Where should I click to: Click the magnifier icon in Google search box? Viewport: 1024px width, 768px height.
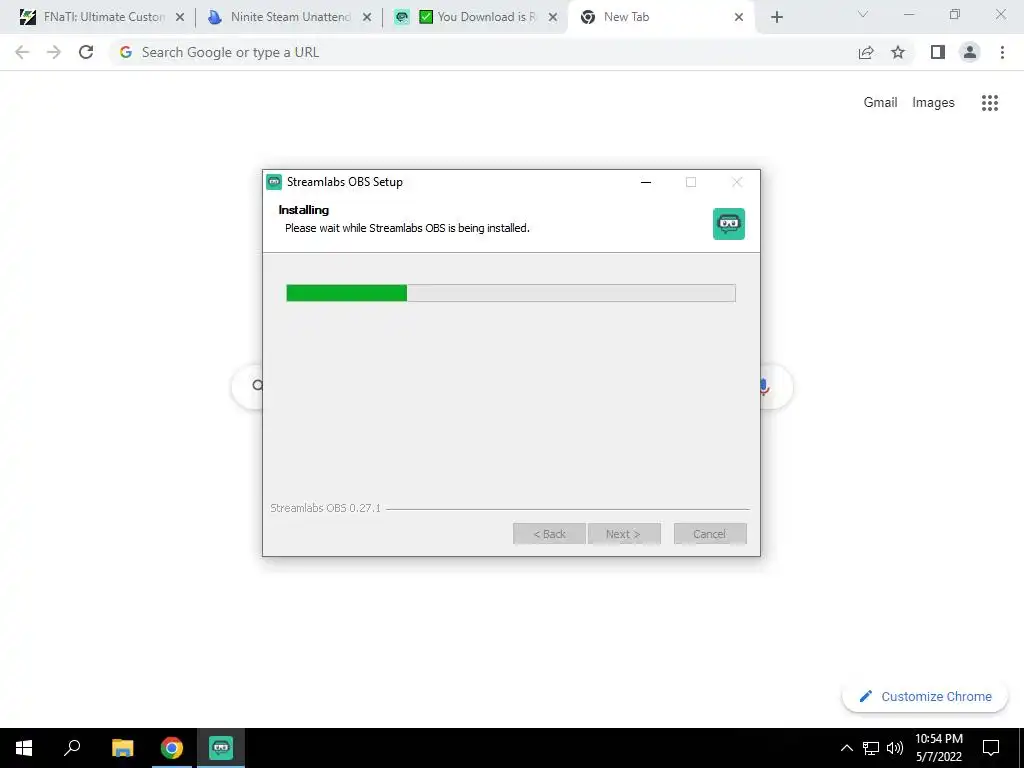(x=257, y=385)
